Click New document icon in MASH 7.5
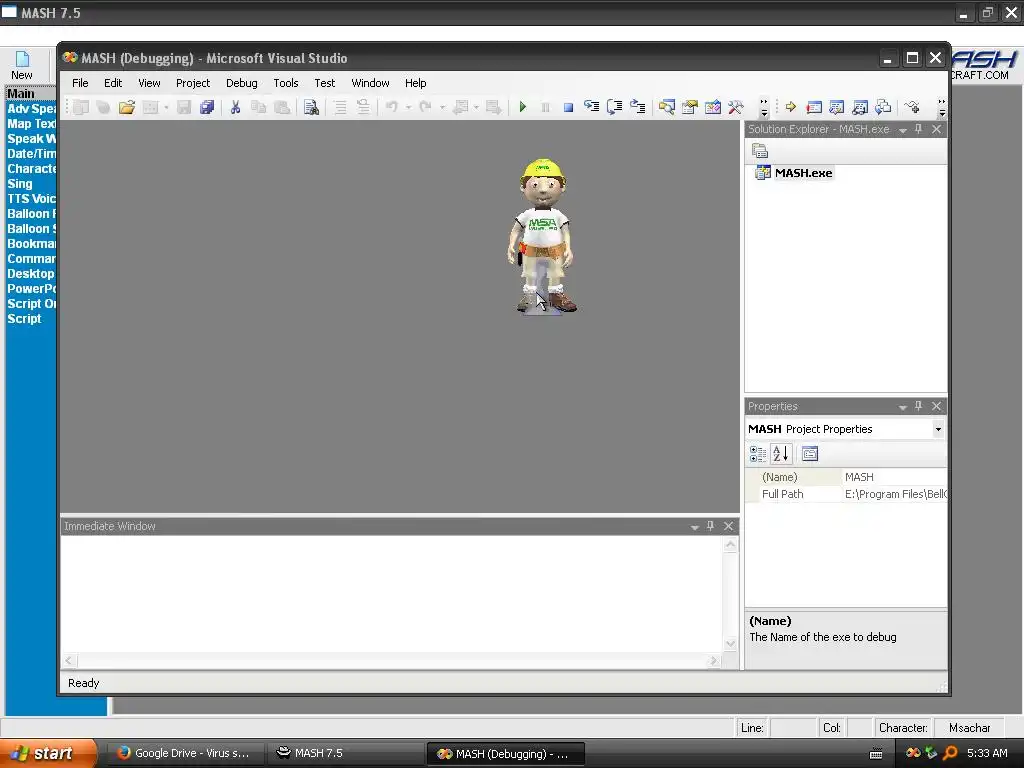 [22, 65]
